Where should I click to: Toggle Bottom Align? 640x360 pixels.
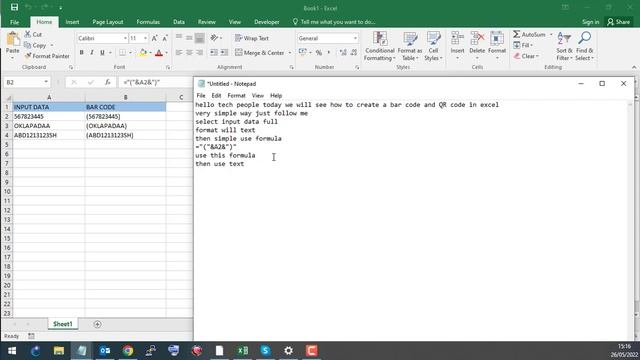(x=199, y=38)
